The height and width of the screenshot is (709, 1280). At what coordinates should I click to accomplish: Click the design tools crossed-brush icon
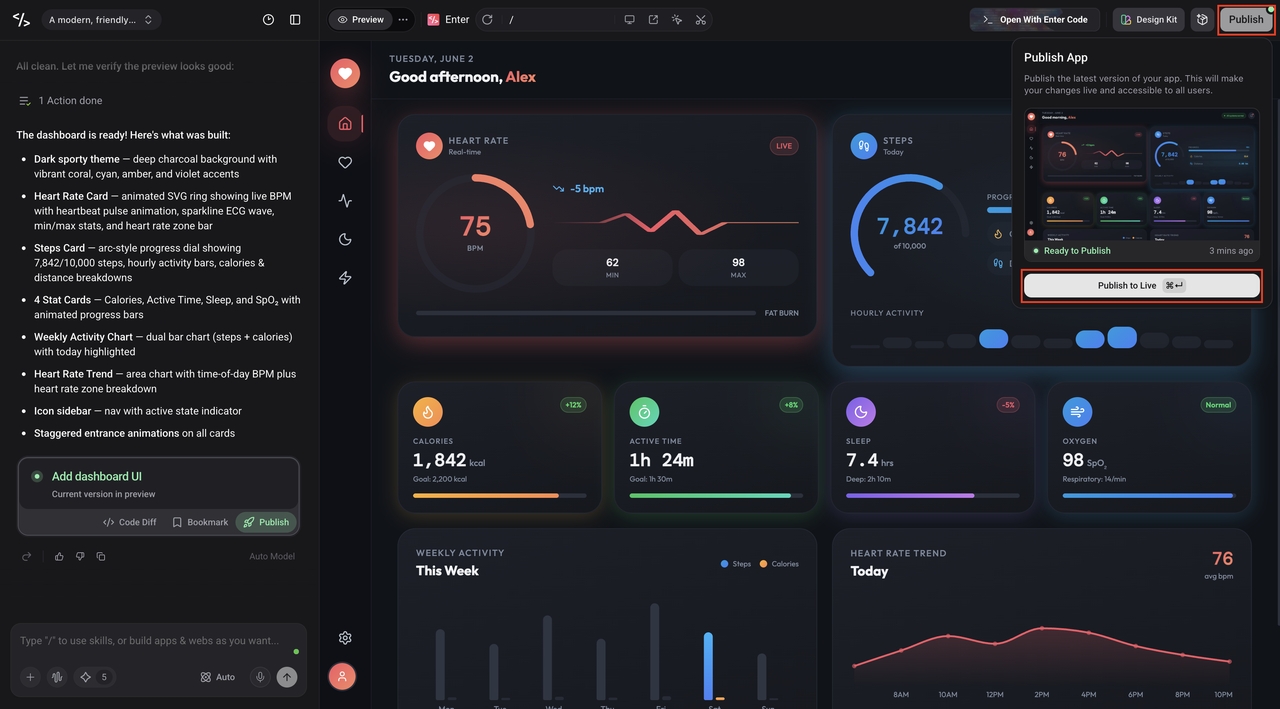pyautogui.click(x=700, y=19)
